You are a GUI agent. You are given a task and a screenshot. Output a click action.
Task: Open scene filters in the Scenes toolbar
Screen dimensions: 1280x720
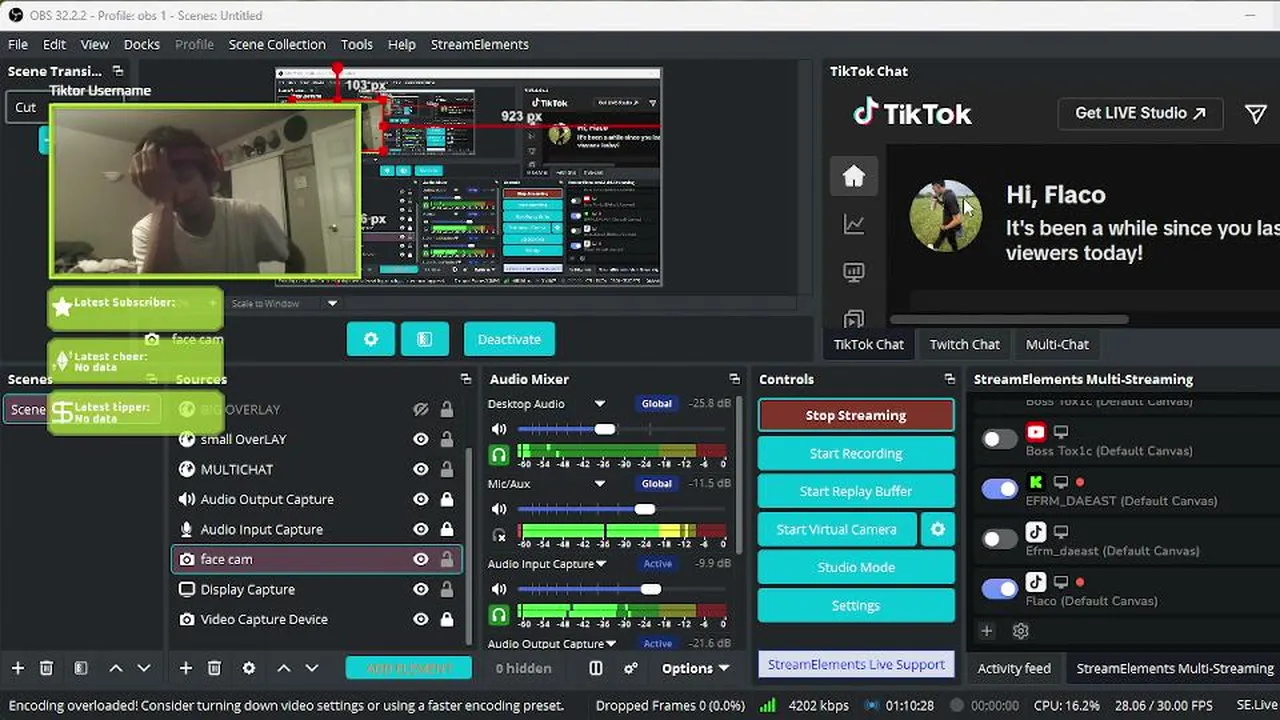pyautogui.click(x=81, y=668)
